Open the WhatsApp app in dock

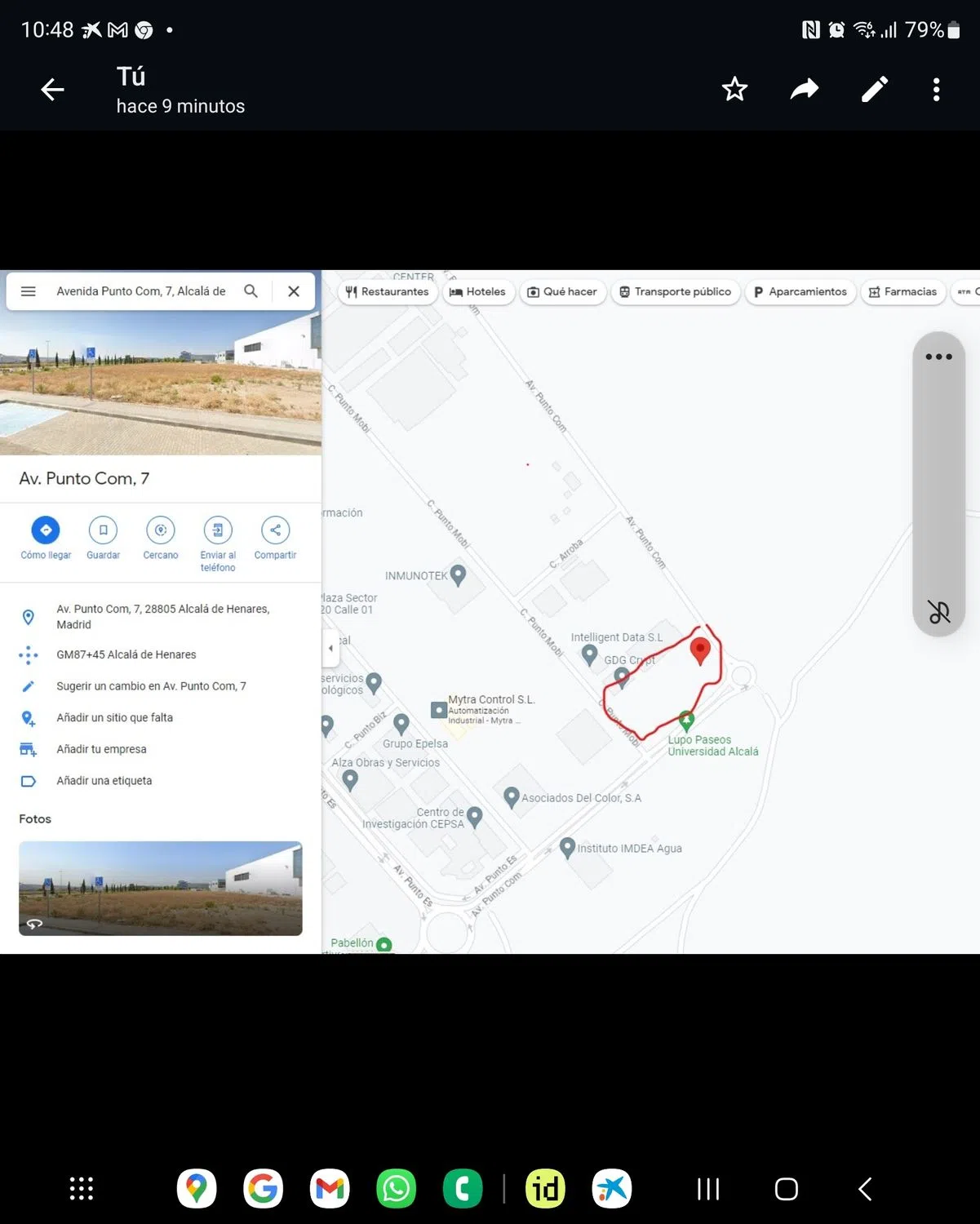[396, 1189]
